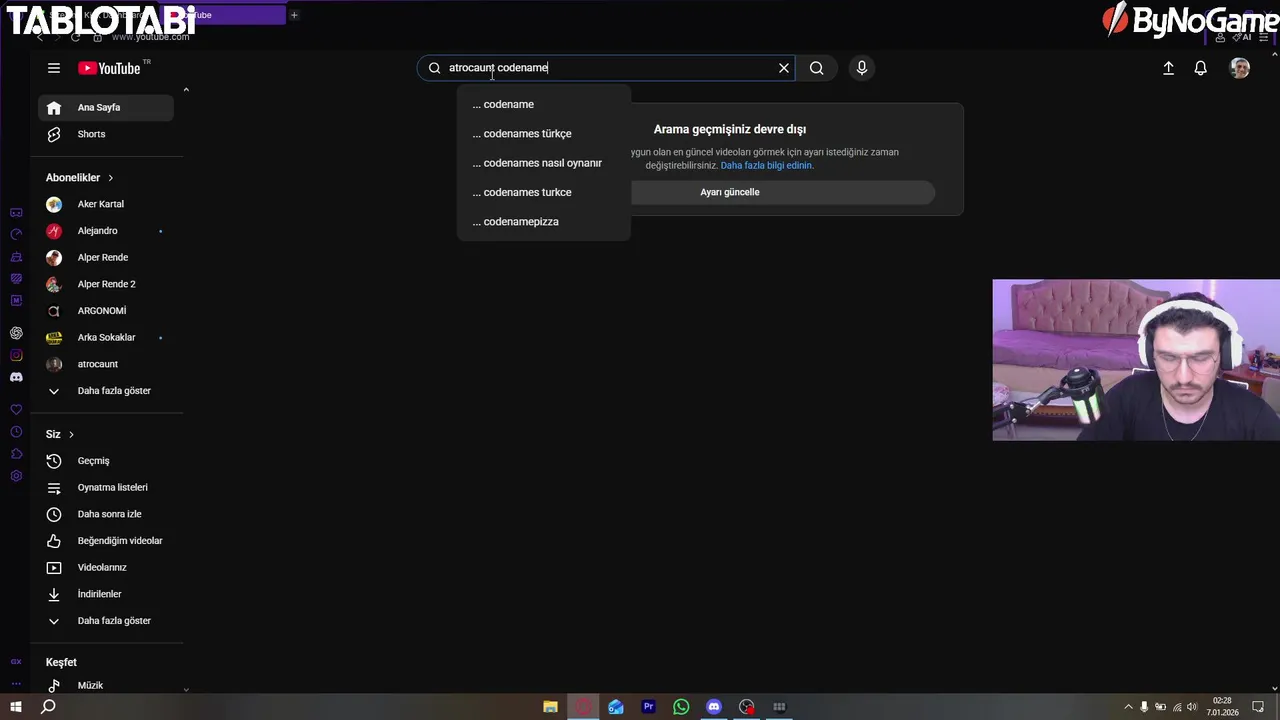Image resolution: width=1280 pixels, height=720 pixels.
Task: Open a new browser tab
Action: tap(294, 15)
